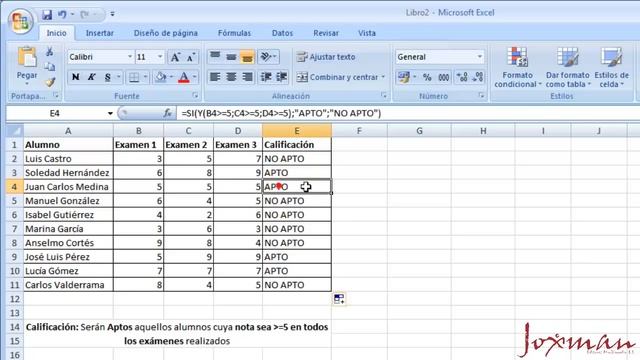
Task: Activate the Format Painter brush
Action: pyautogui.click(x=50, y=82)
